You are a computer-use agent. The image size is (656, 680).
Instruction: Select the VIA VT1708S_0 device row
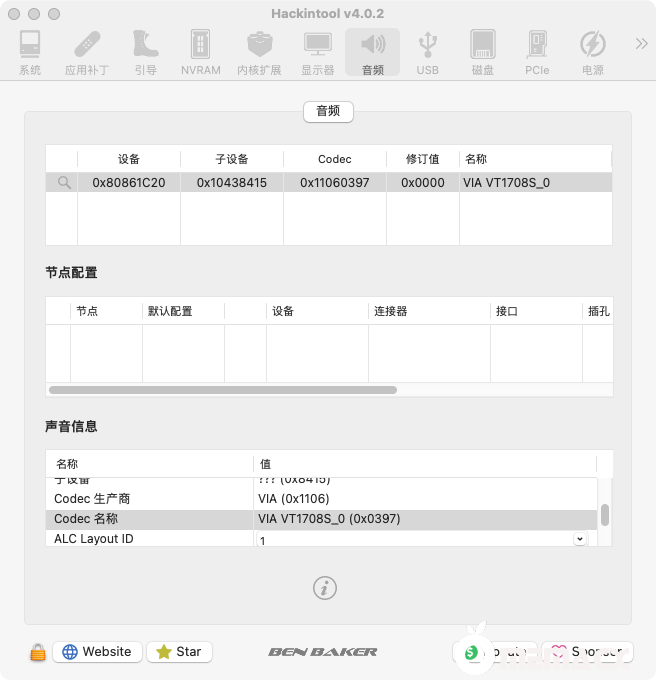(x=328, y=183)
